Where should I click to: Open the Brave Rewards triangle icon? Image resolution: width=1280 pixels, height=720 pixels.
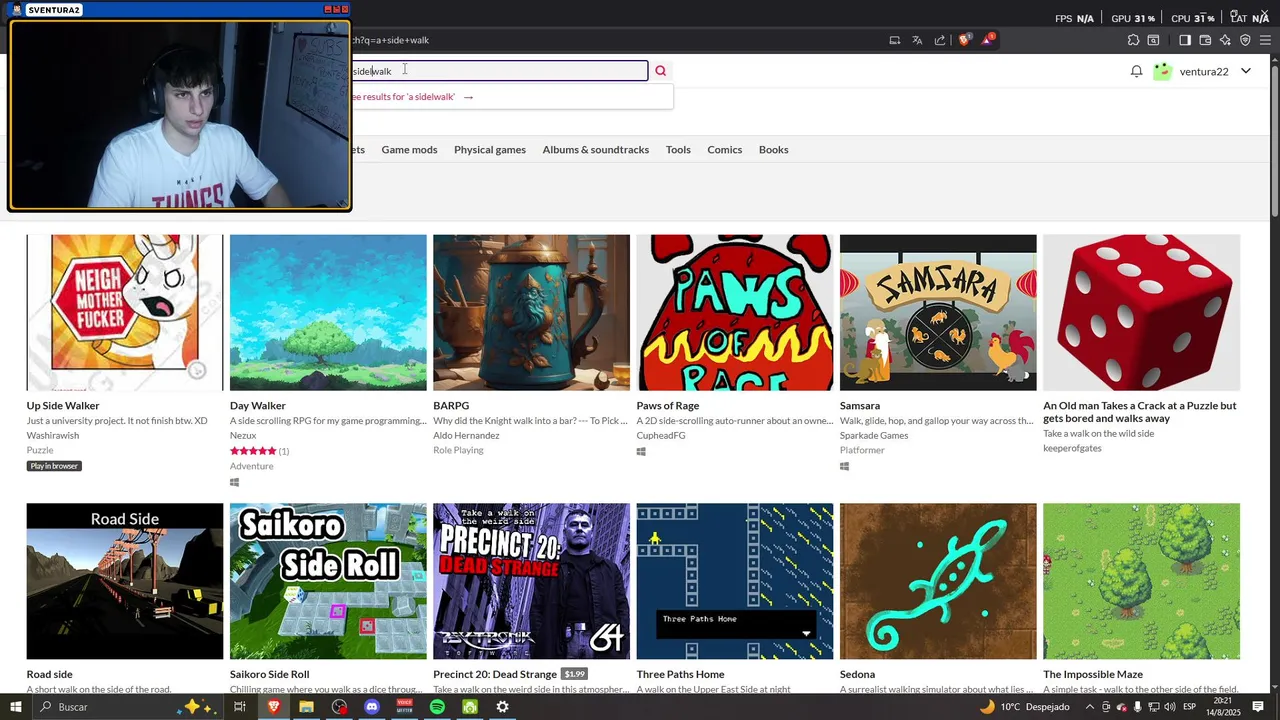point(988,40)
